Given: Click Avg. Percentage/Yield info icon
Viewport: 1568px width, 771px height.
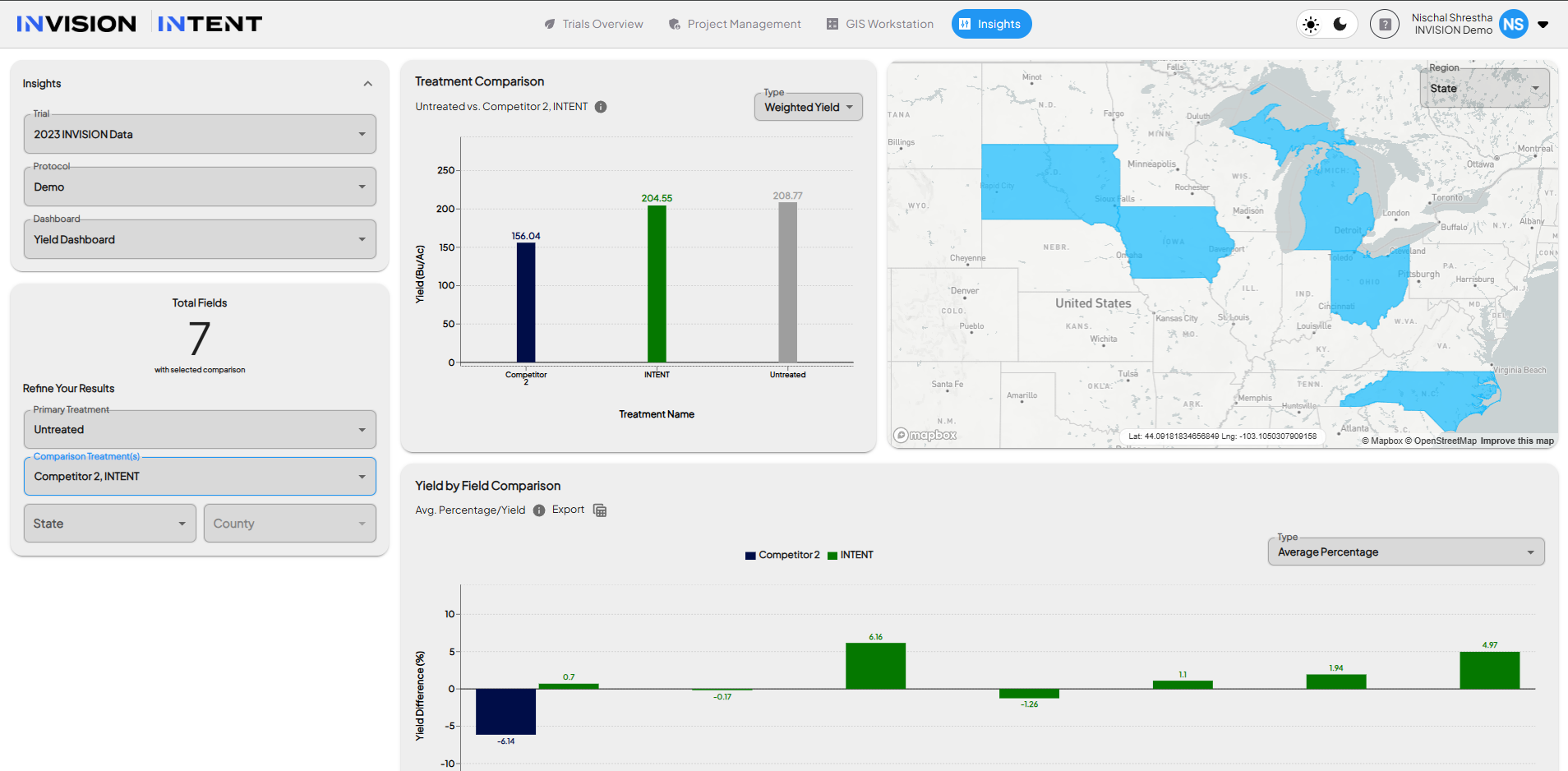Looking at the screenshot, I should pyautogui.click(x=539, y=510).
